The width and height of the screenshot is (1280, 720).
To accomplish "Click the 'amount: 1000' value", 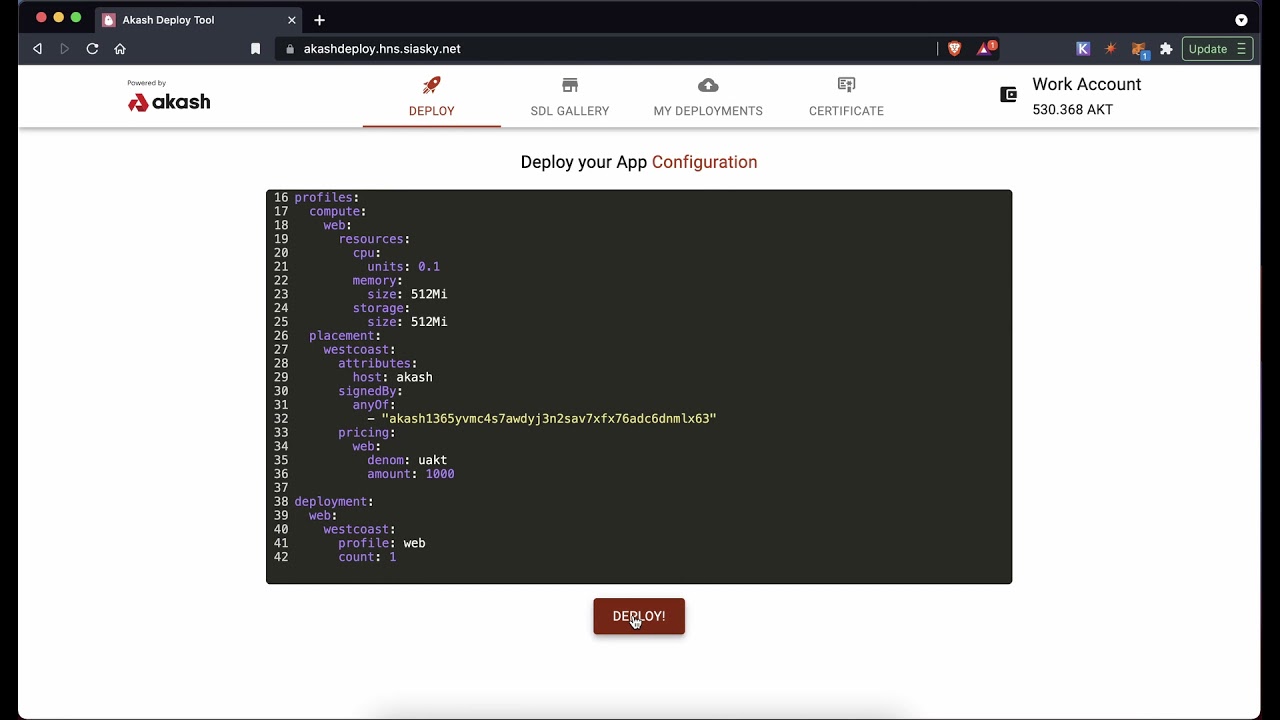I will pyautogui.click(x=440, y=474).
